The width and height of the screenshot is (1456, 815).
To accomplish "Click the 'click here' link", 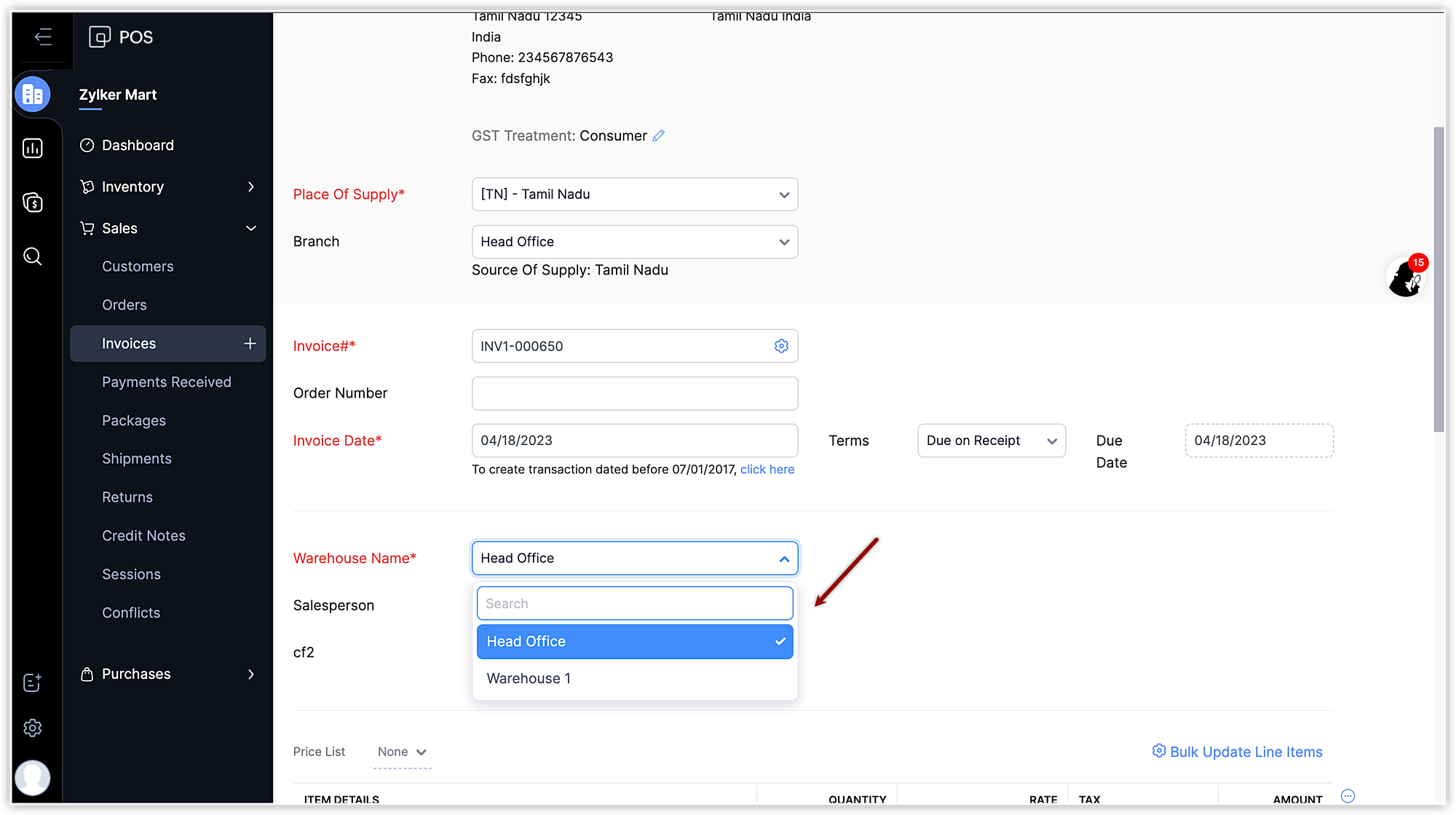I will pyautogui.click(x=767, y=470).
